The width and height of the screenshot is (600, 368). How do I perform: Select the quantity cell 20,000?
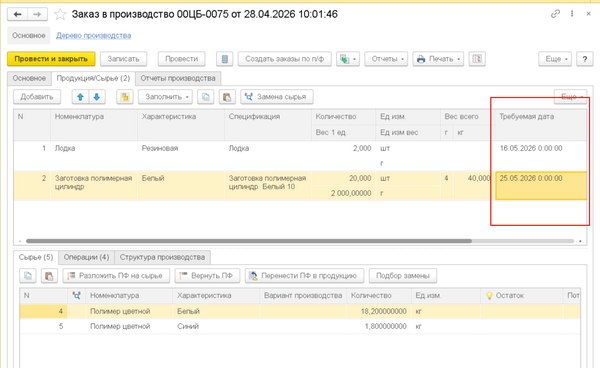click(343, 178)
